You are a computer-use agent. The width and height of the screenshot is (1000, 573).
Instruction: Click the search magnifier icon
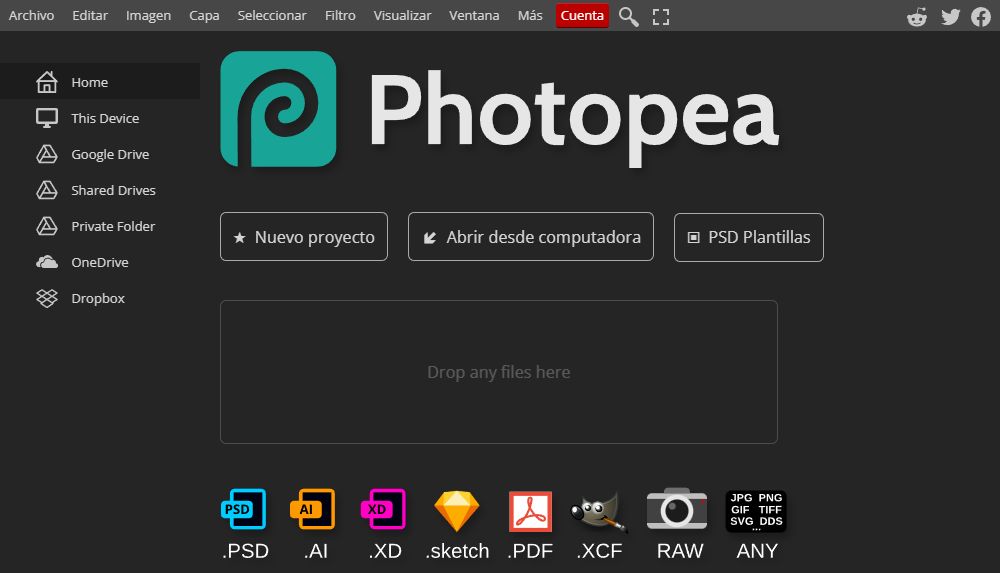coord(629,17)
